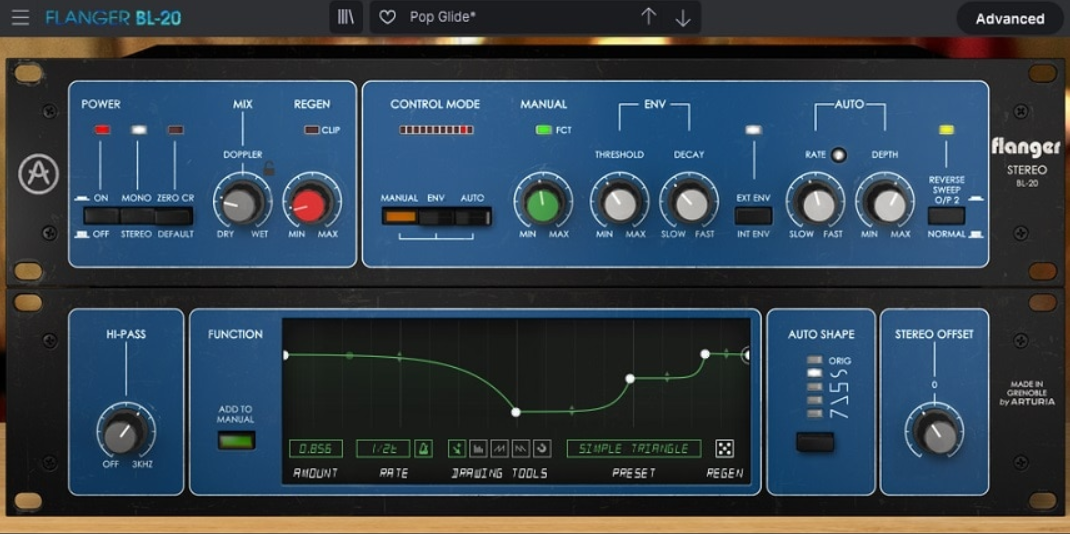
Task: Click the Advanced button
Action: [x=1009, y=18]
